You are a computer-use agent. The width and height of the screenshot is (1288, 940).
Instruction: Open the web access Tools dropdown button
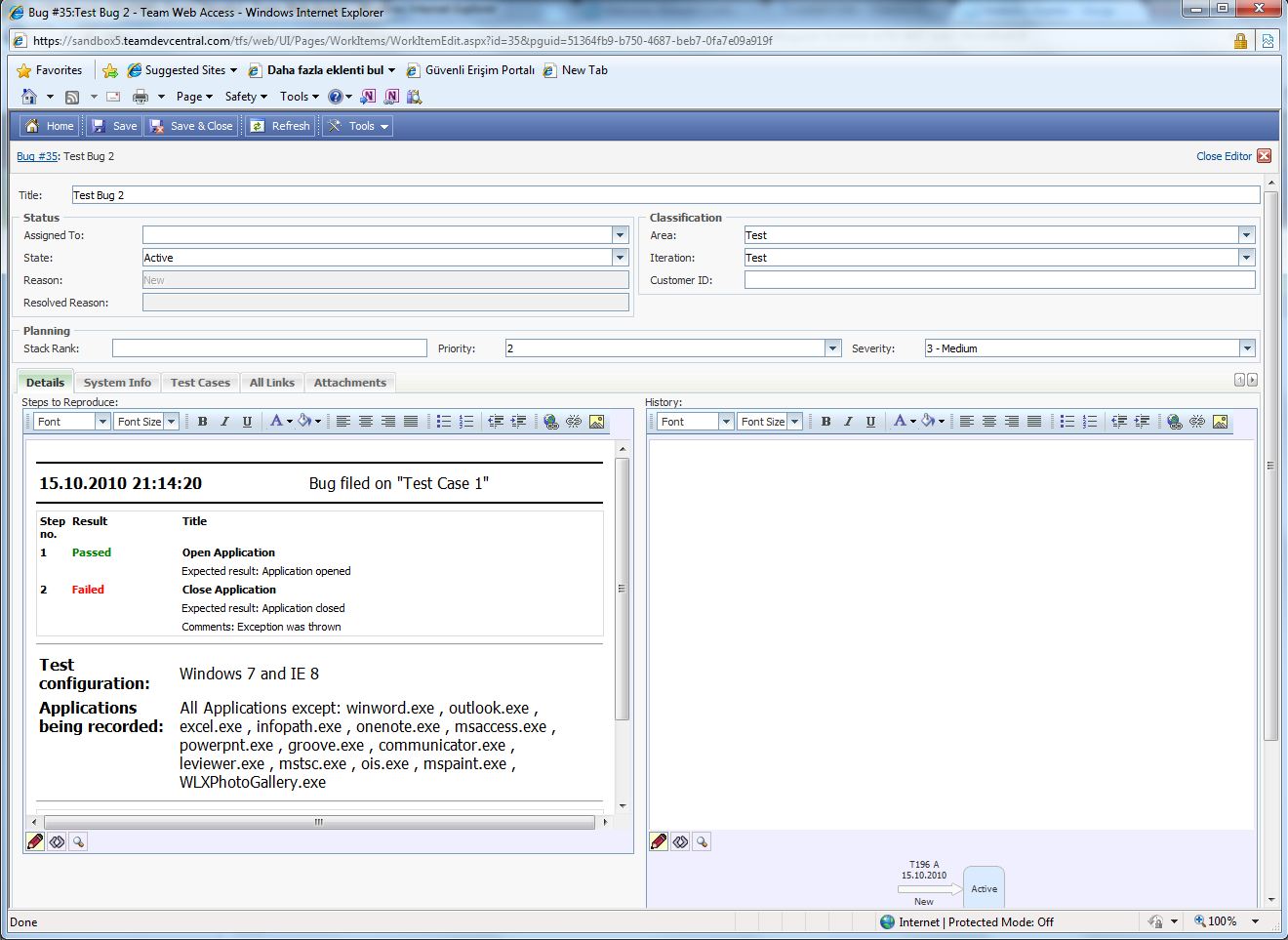click(x=358, y=126)
